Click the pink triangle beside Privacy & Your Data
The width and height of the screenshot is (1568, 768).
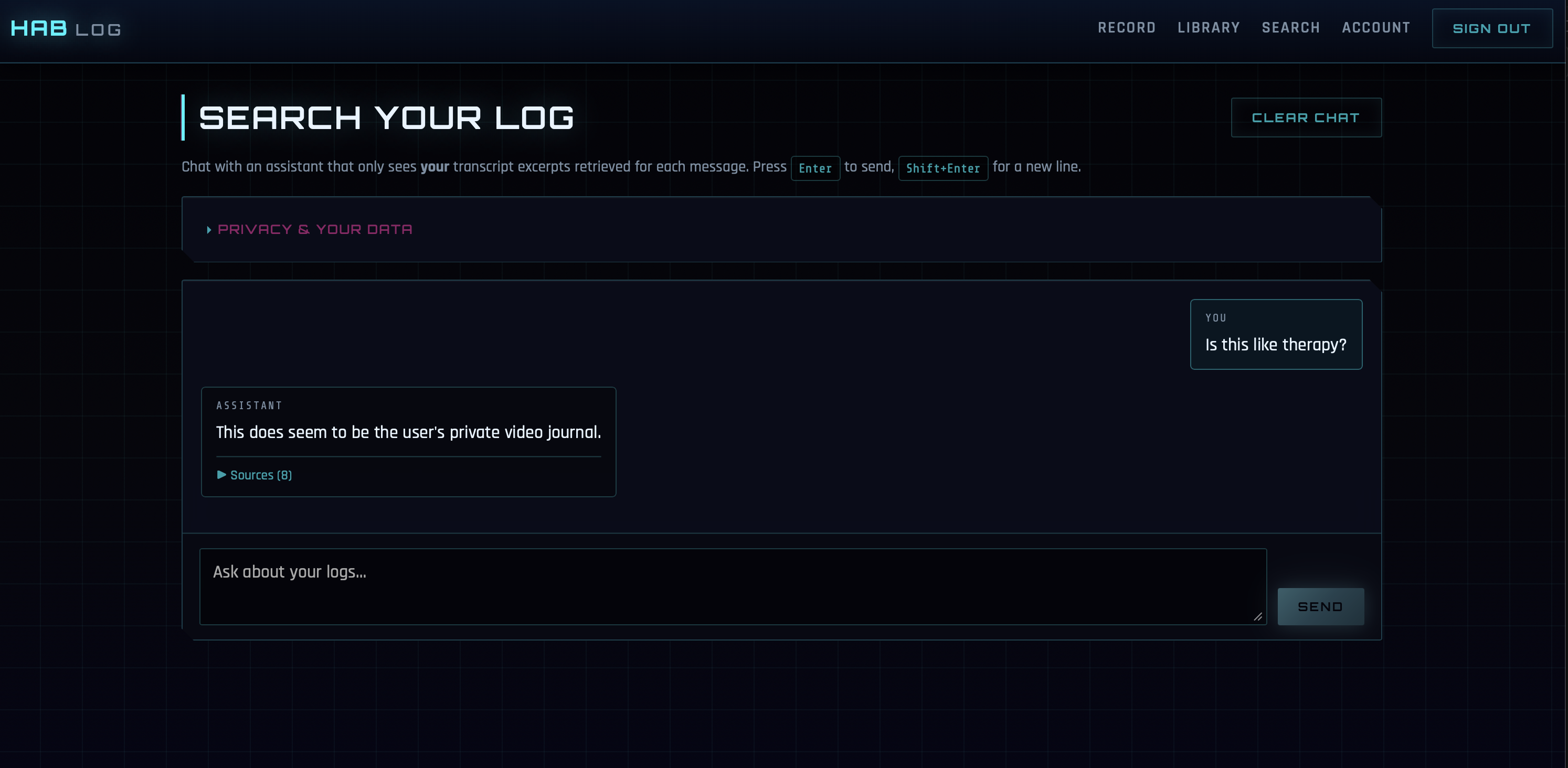coord(209,229)
